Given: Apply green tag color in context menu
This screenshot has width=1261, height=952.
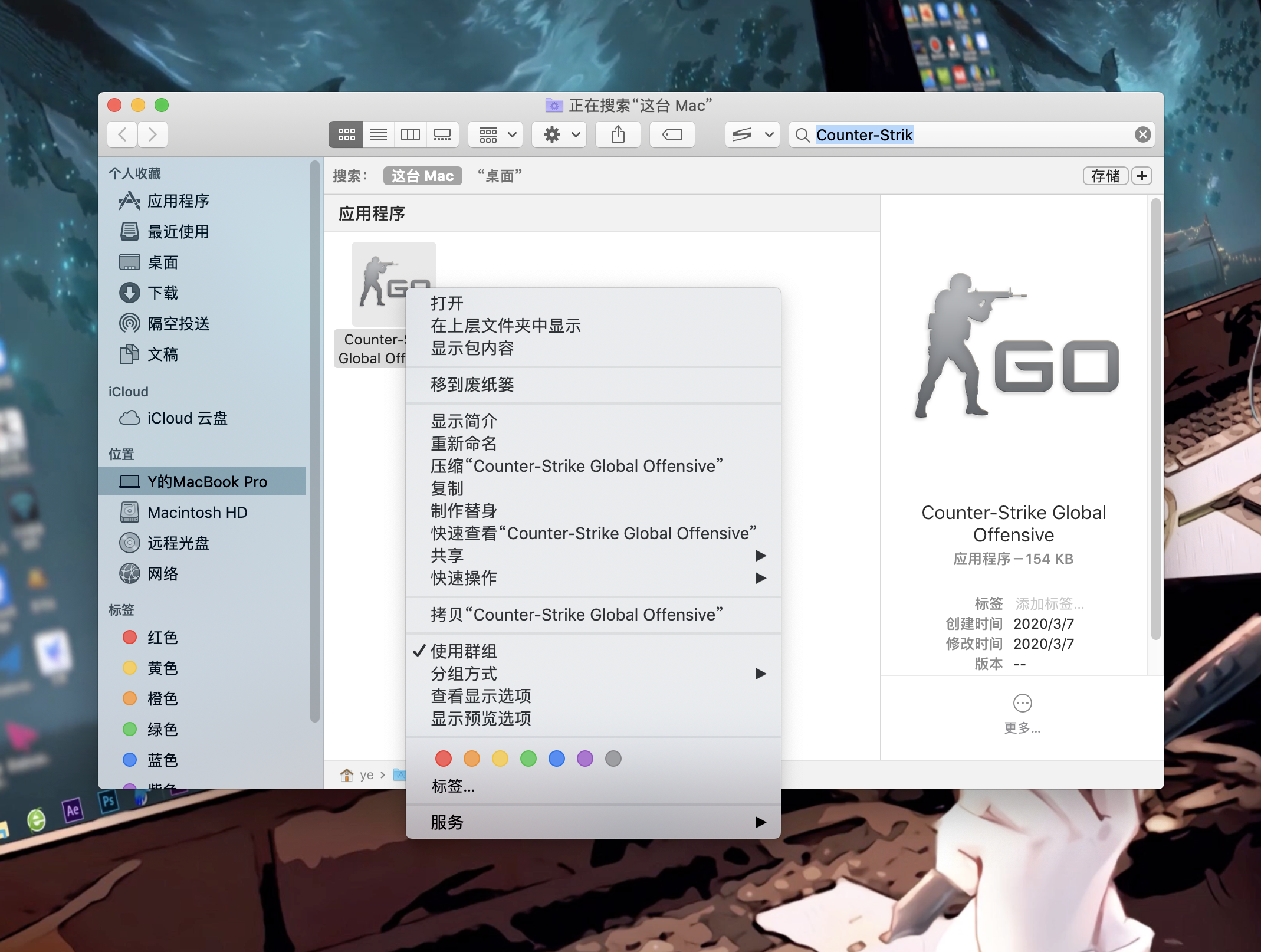Looking at the screenshot, I should coord(528,759).
